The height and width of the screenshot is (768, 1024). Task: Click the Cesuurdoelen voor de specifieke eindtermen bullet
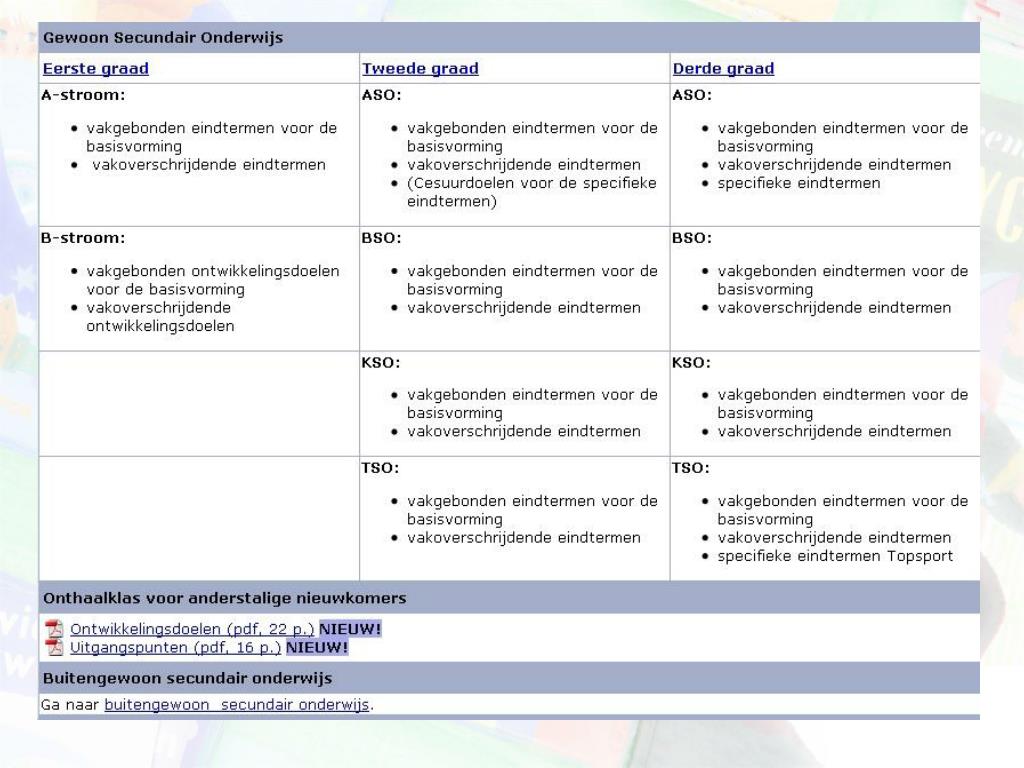pos(532,192)
